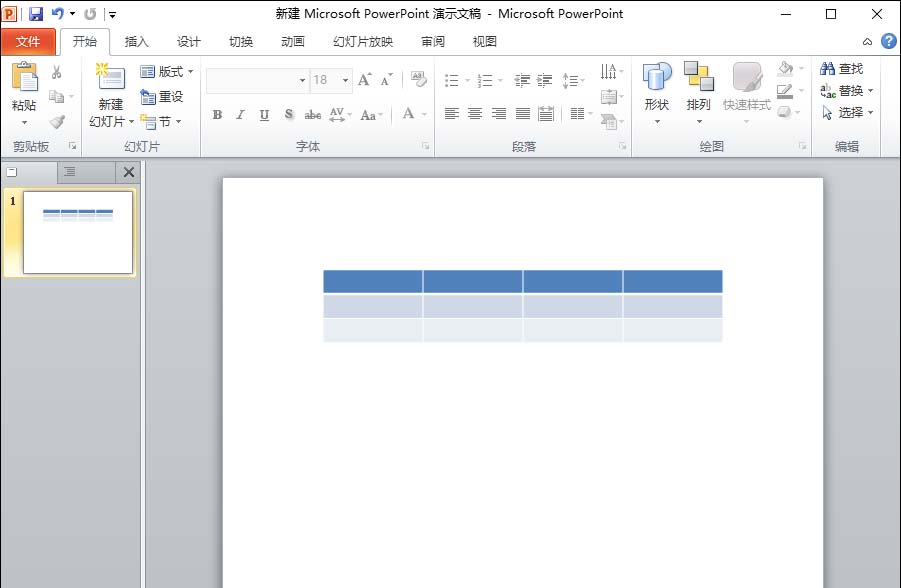This screenshot has height=588, width=901.
Task: Apply numbered list formatting
Action: click(485, 80)
